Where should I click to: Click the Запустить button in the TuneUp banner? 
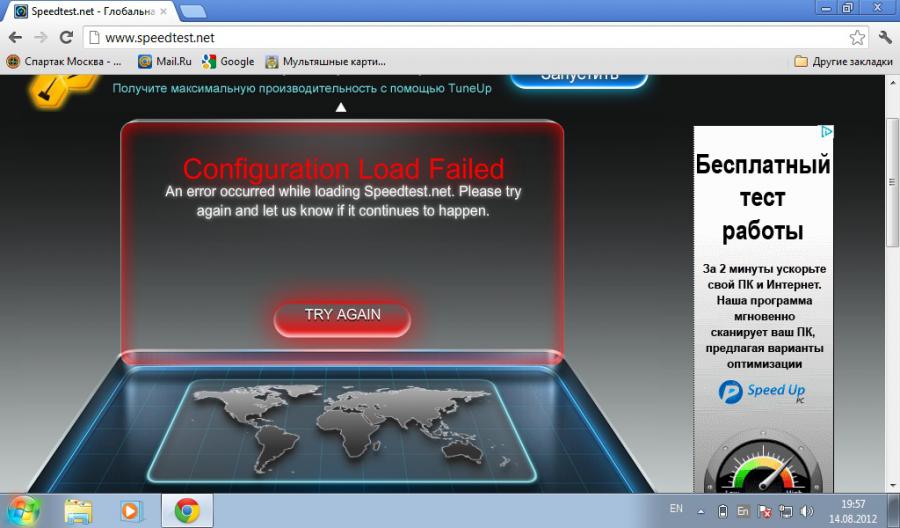[579, 79]
